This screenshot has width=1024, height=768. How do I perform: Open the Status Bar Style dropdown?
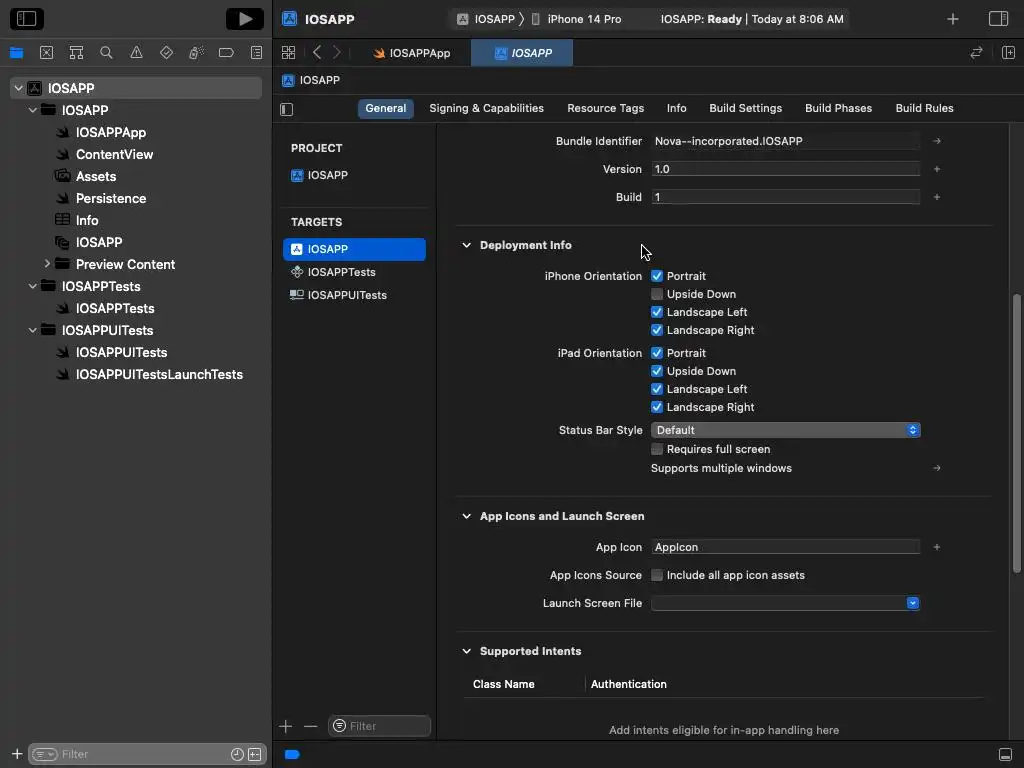coord(786,430)
